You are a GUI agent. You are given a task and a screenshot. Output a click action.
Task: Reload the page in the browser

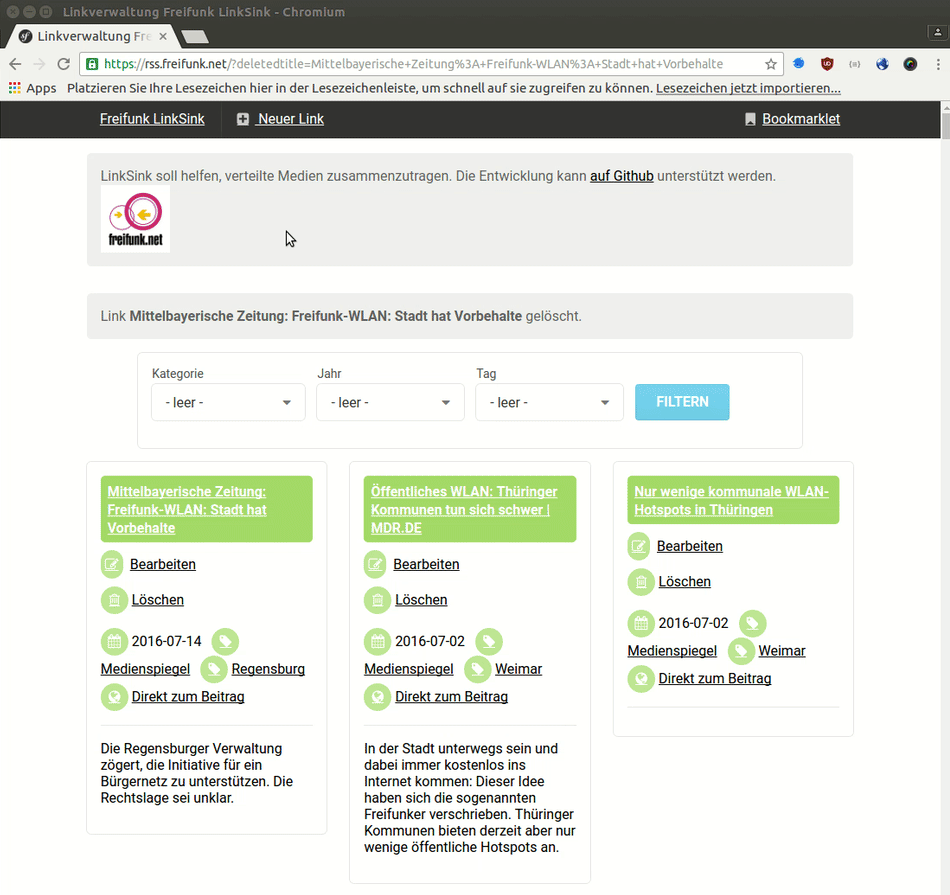pos(63,64)
